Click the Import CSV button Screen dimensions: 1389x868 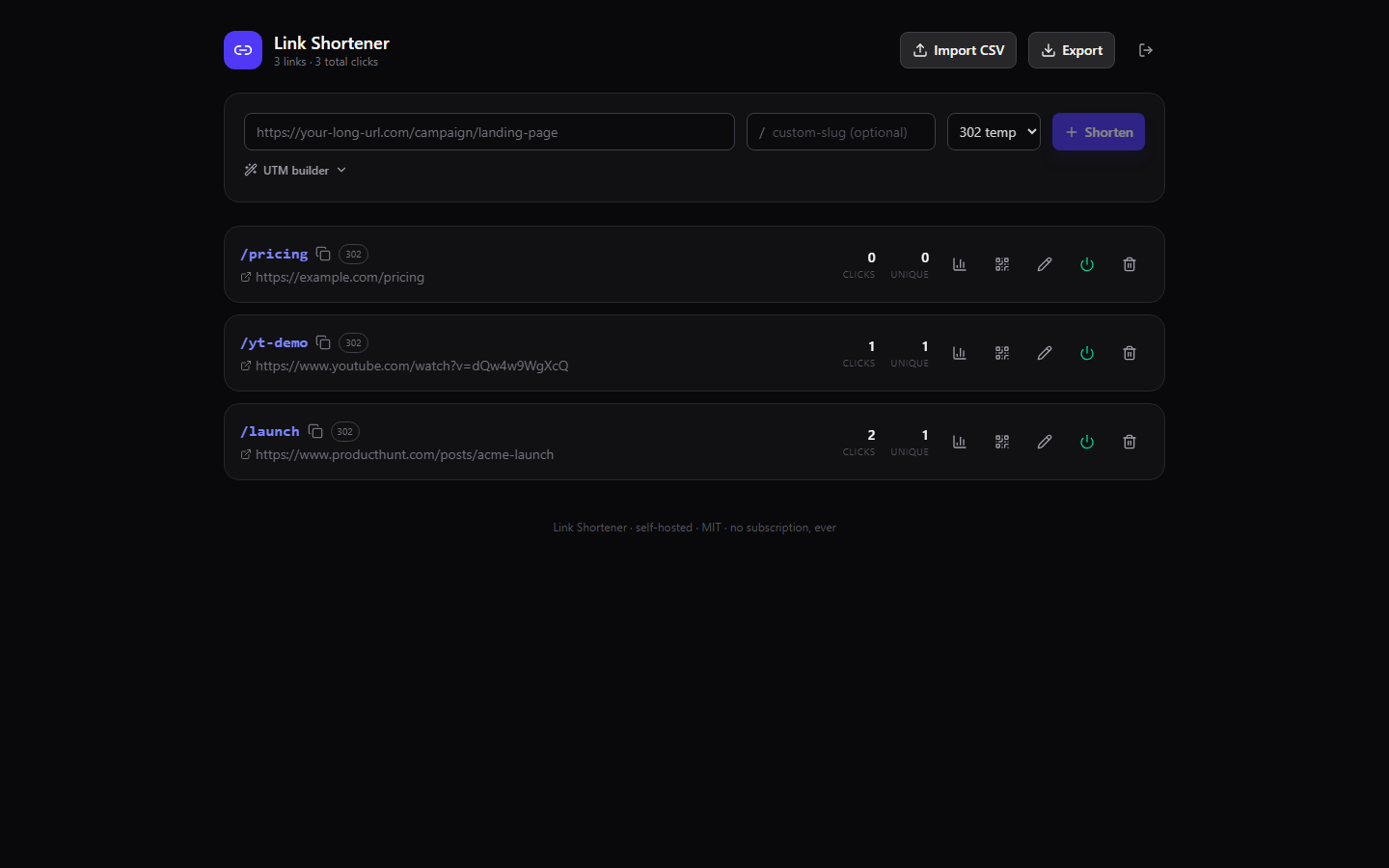pos(958,50)
